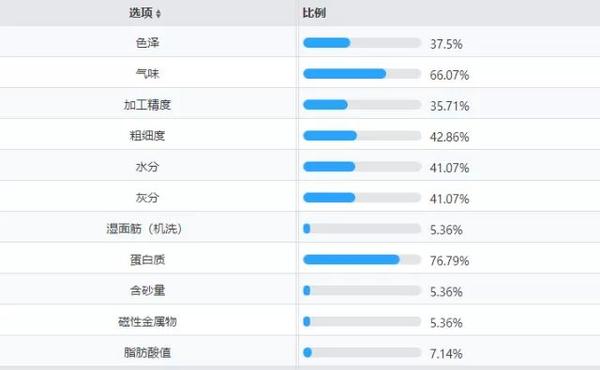Select the 色泽 row label
Screen dimensions: 600x370
pyautogui.click(x=147, y=43)
